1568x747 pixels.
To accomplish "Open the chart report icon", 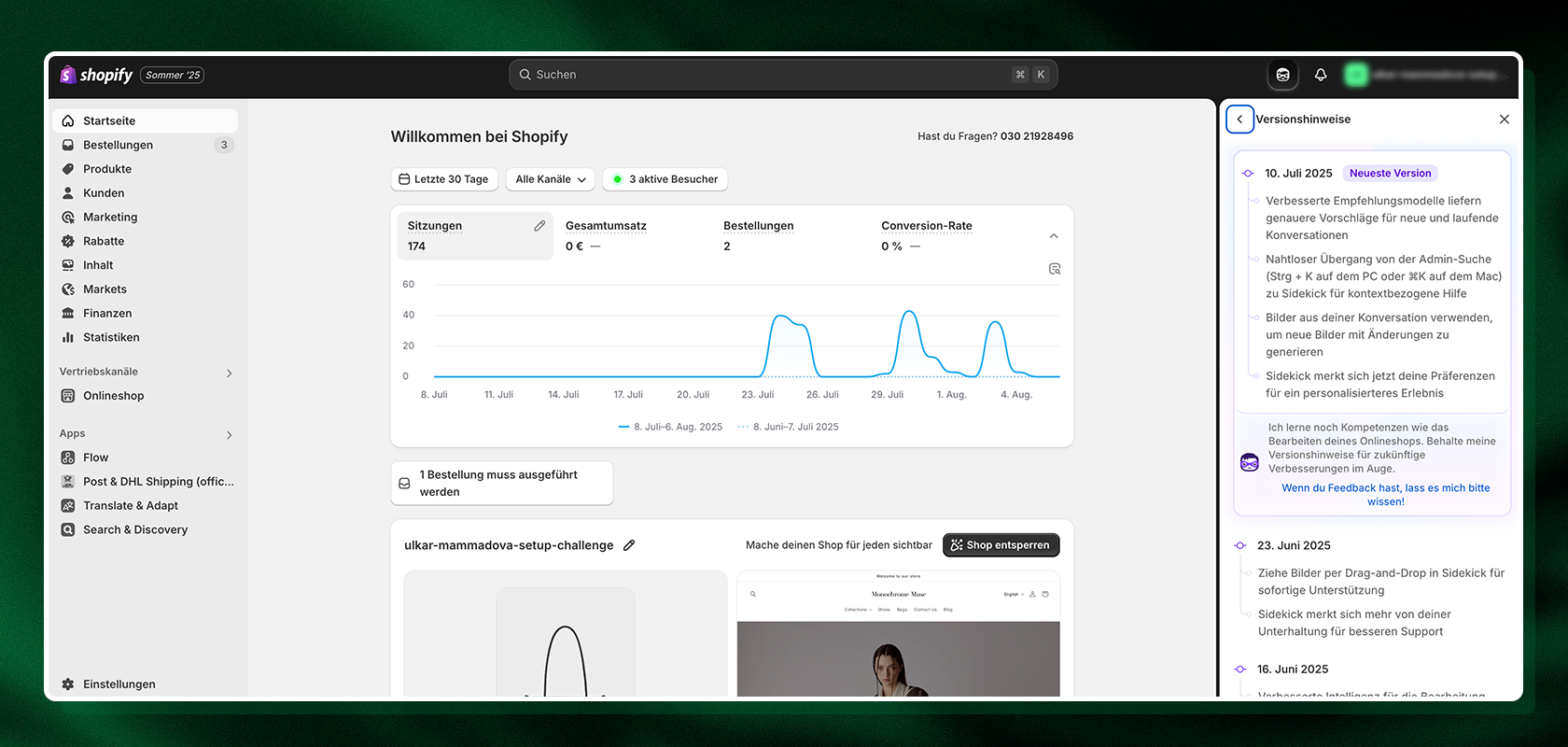I will pos(1055,269).
